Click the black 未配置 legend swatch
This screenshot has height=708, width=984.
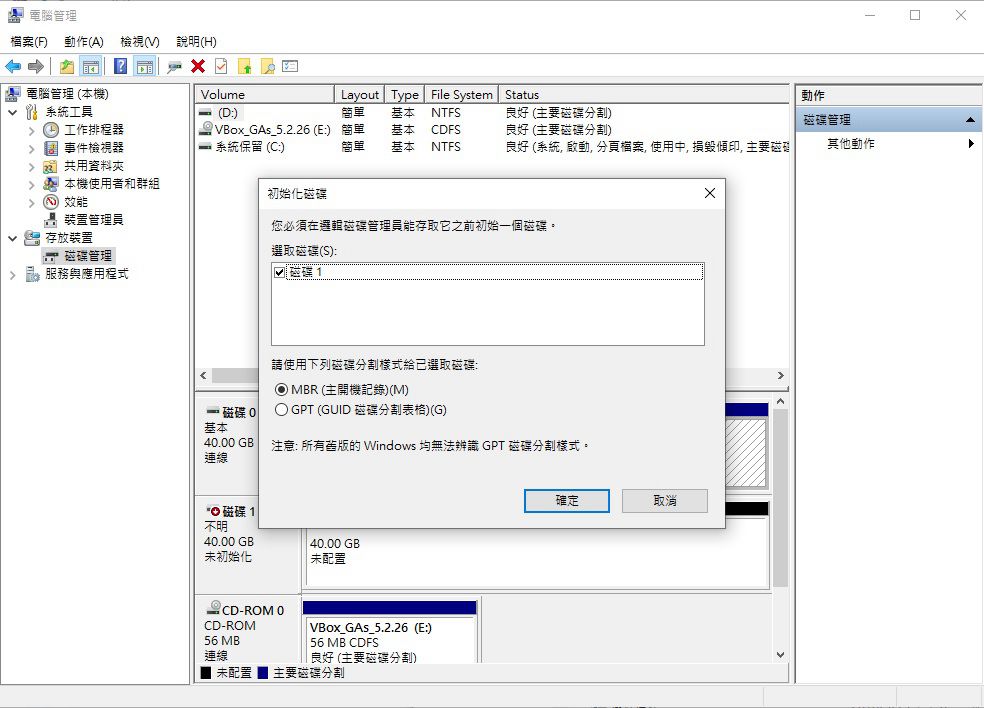[206, 673]
